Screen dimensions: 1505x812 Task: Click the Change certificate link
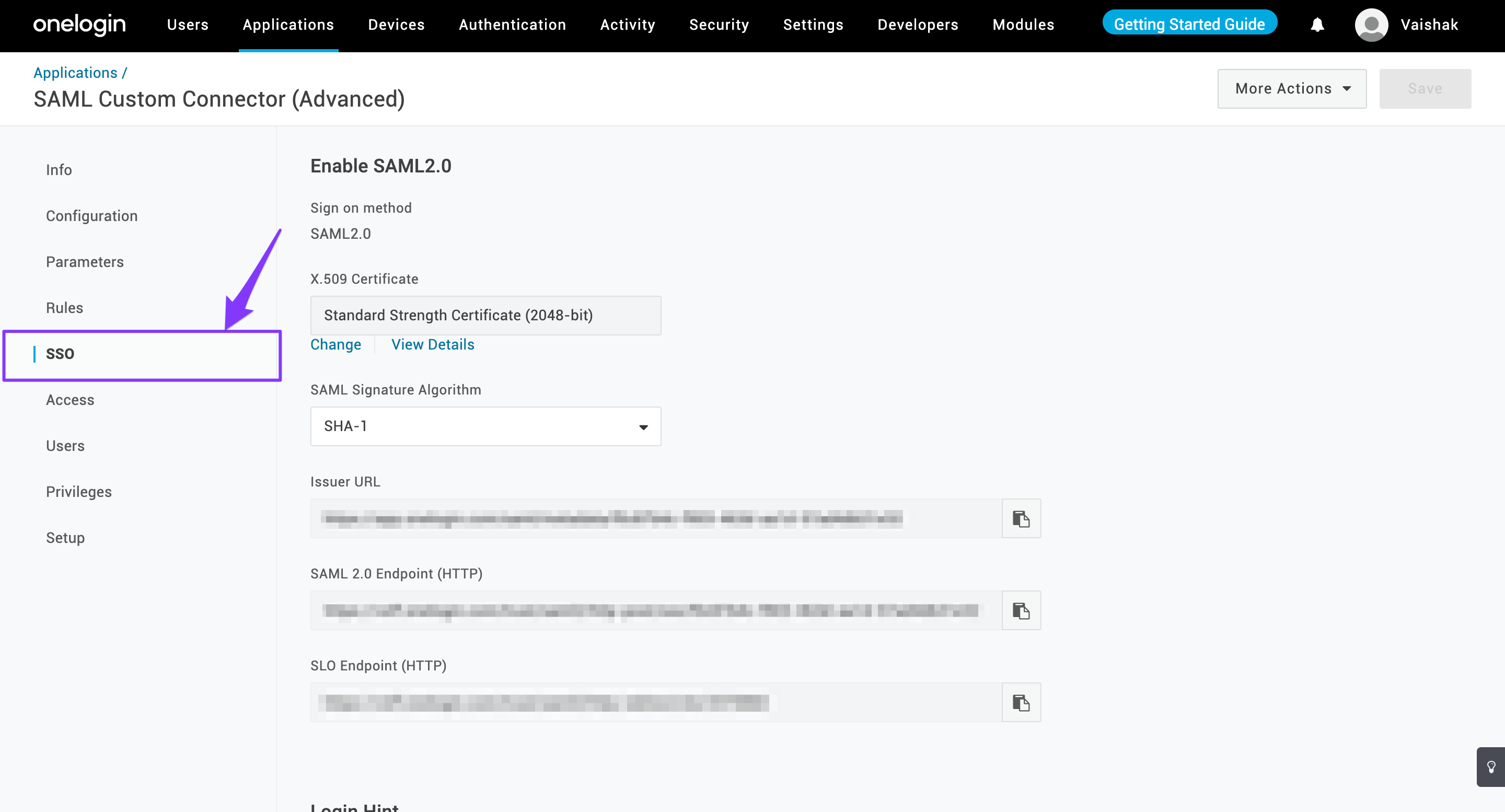click(x=335, y=345)
